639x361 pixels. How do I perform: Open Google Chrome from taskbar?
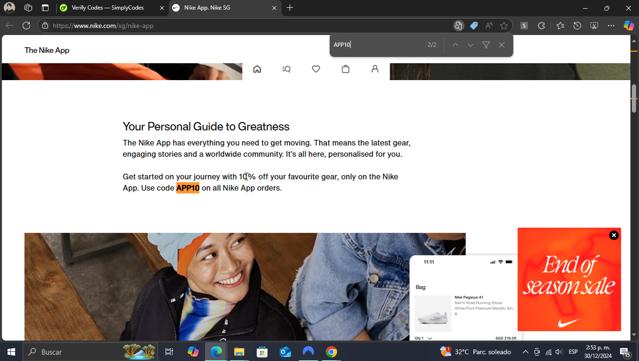point(331,352)
